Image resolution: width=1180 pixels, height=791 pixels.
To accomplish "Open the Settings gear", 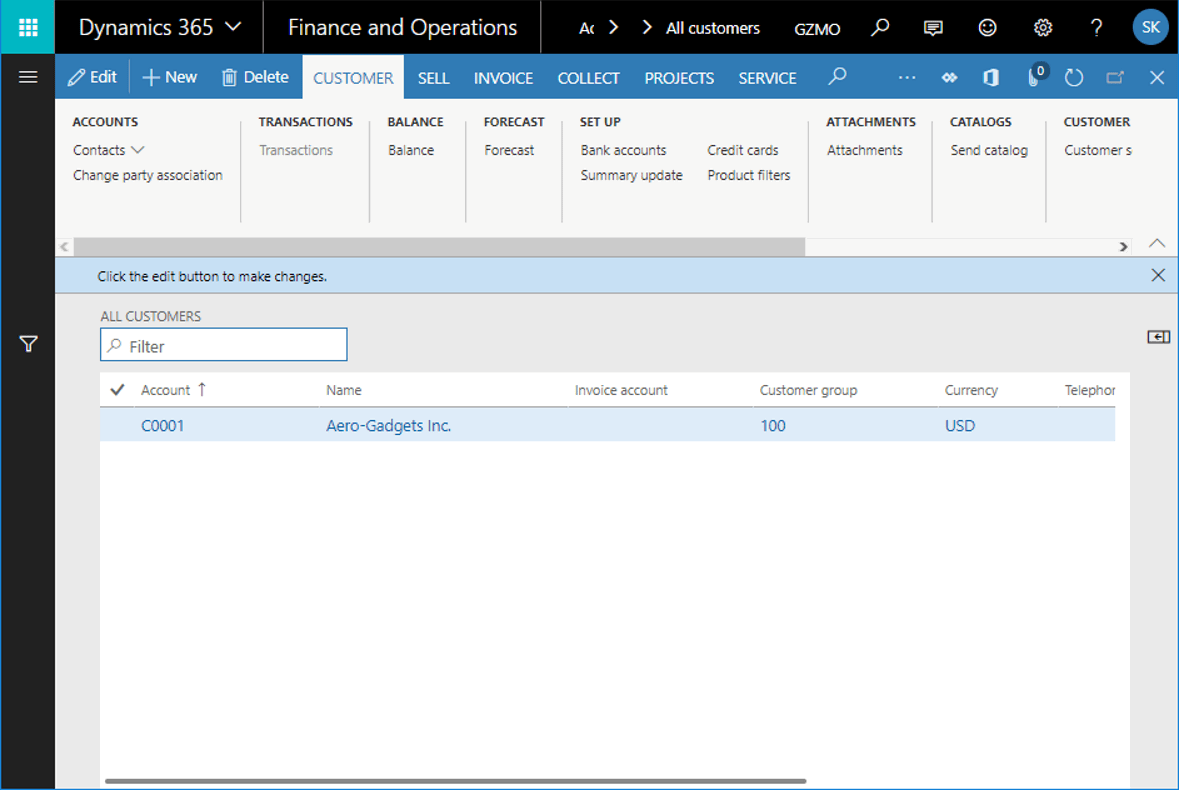I will [1042, 28].
